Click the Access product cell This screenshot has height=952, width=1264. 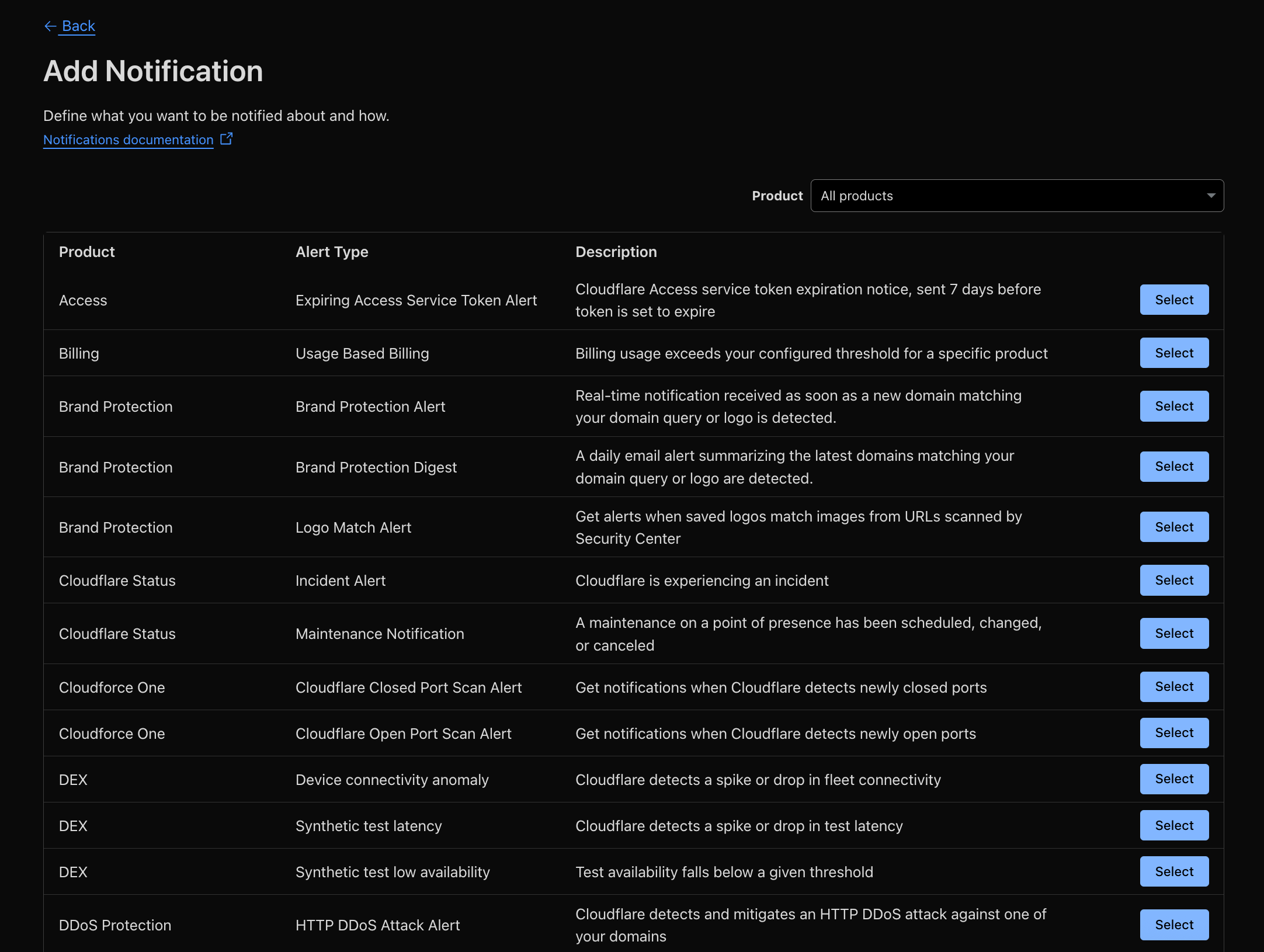click(x=83, y=300)
